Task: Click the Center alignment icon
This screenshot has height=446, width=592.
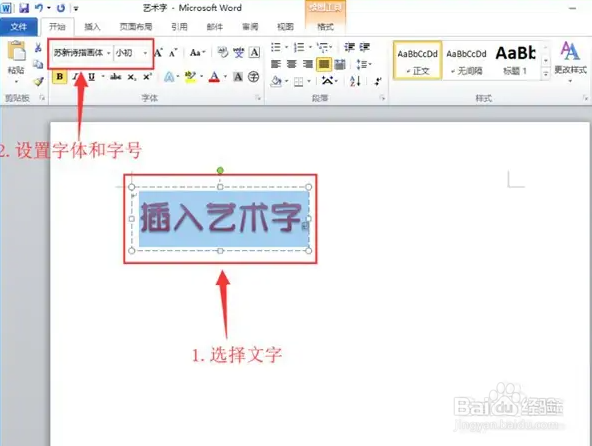Action: [x=292, y=64]
